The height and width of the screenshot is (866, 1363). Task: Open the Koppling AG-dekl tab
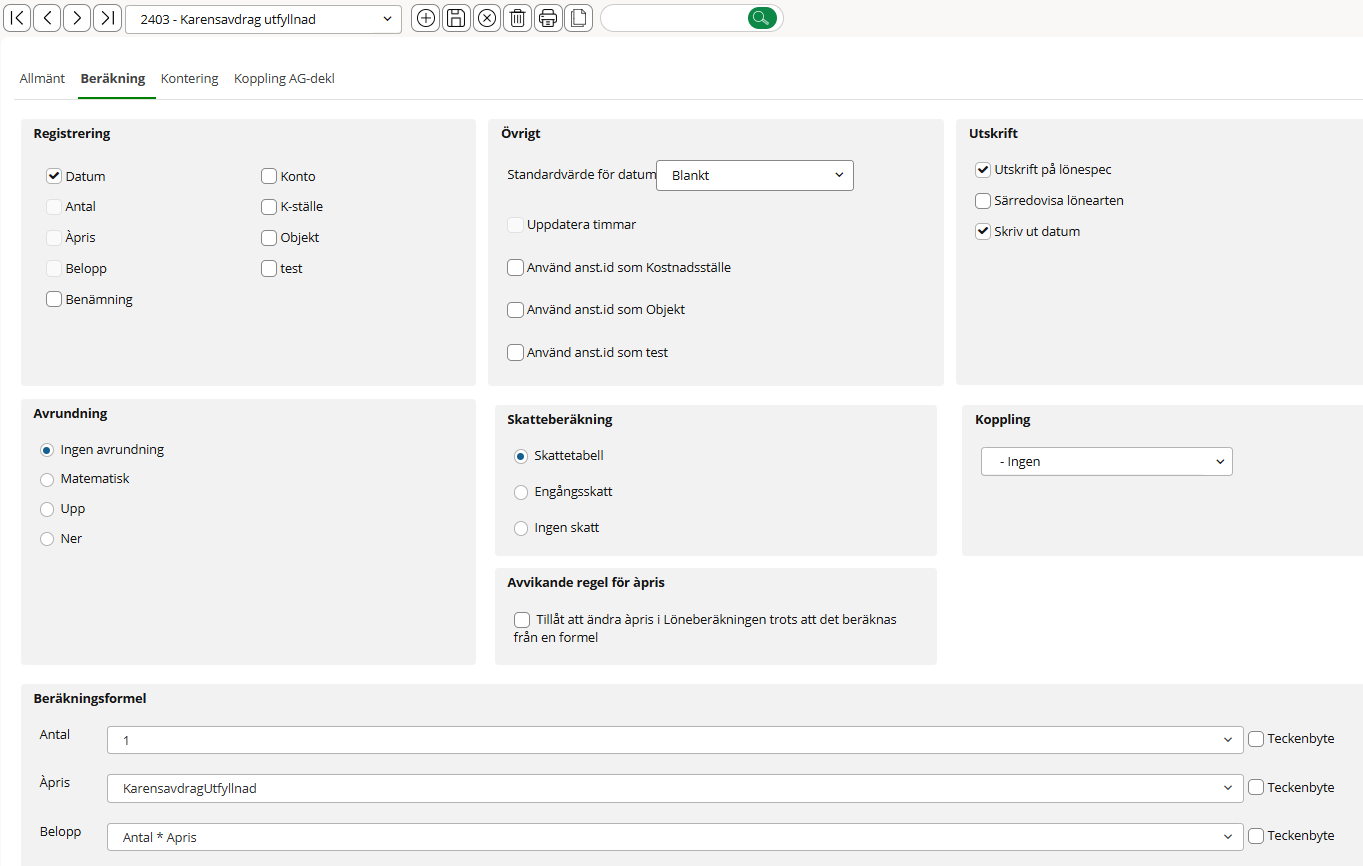284,79
